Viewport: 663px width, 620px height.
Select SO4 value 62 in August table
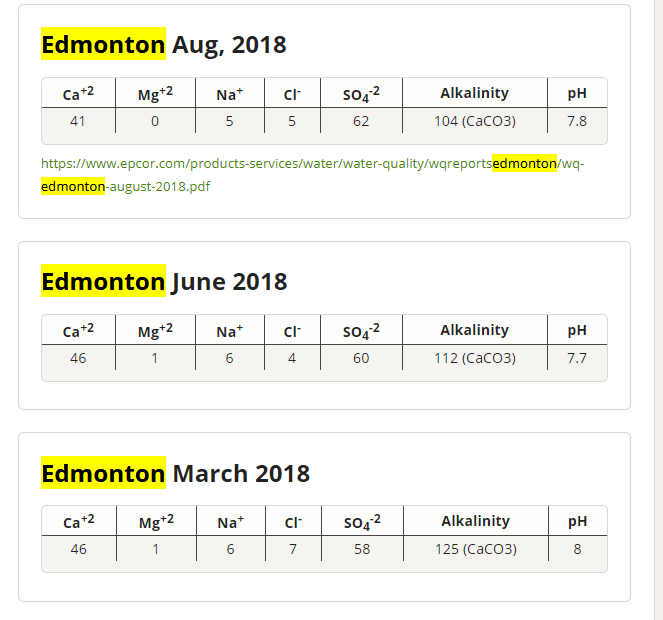(361, 121)
